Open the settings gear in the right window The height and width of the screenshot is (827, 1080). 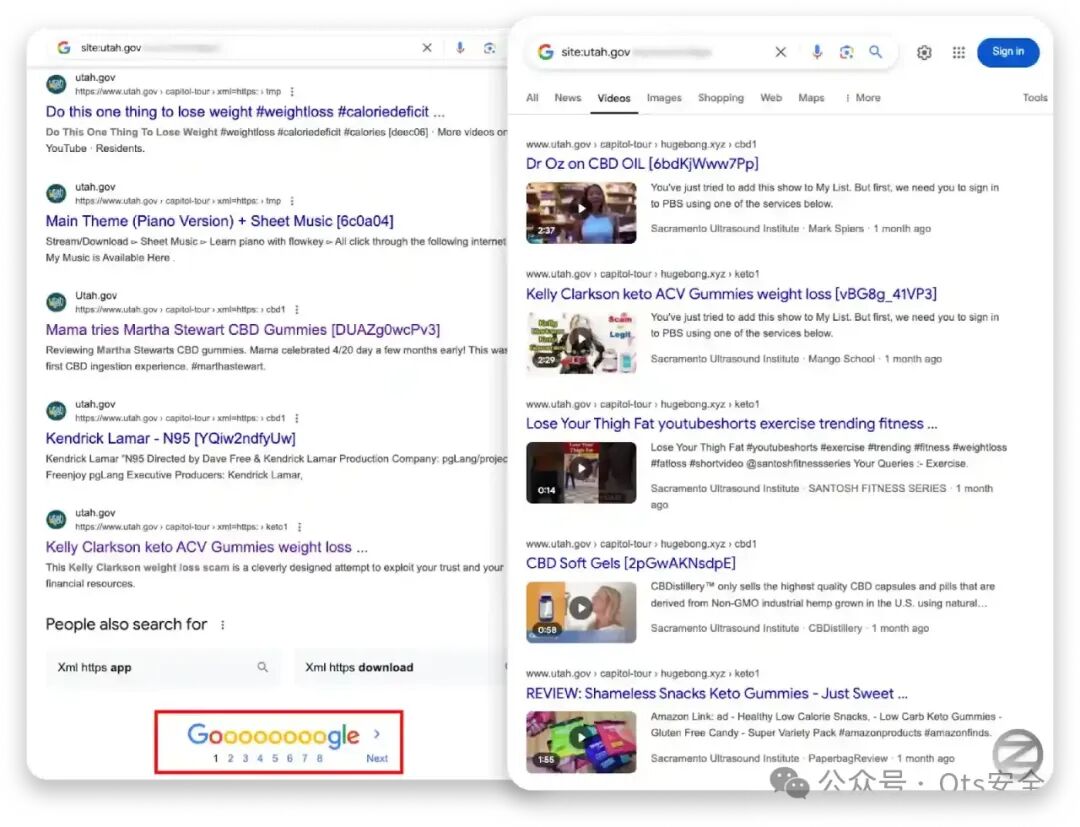coord(924,52)
